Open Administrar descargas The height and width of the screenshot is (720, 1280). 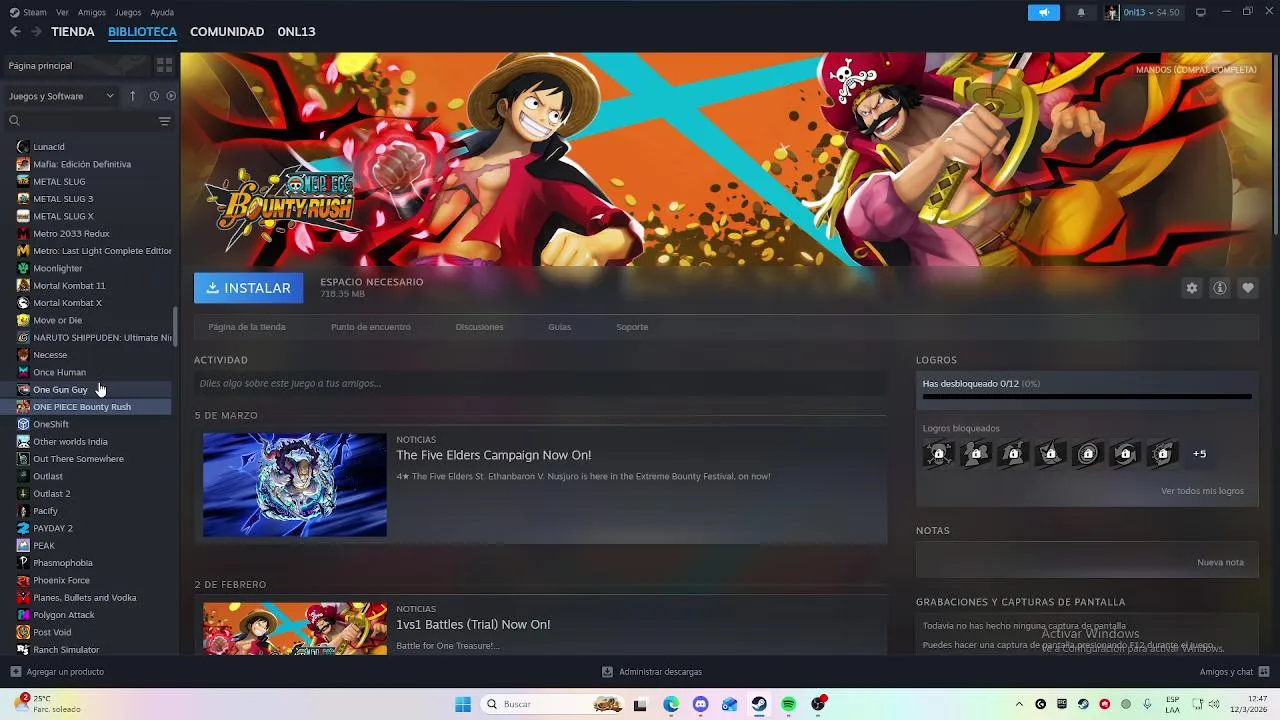(x=652, y=672)
